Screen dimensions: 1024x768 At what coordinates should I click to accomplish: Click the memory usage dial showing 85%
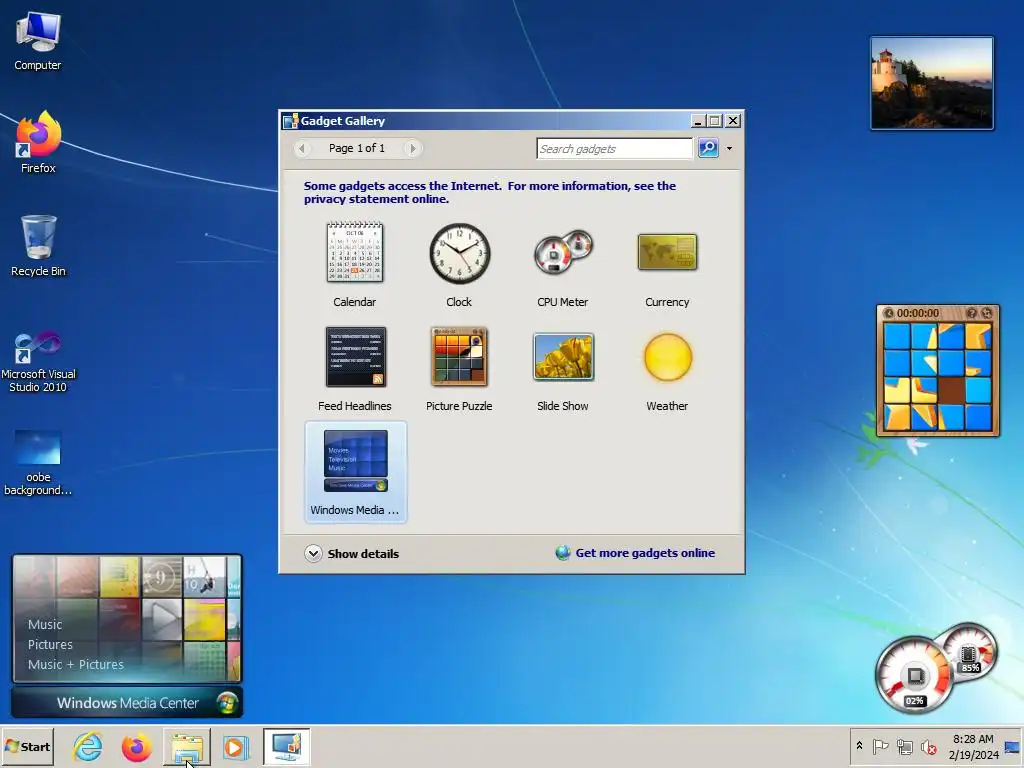[970, 653]
